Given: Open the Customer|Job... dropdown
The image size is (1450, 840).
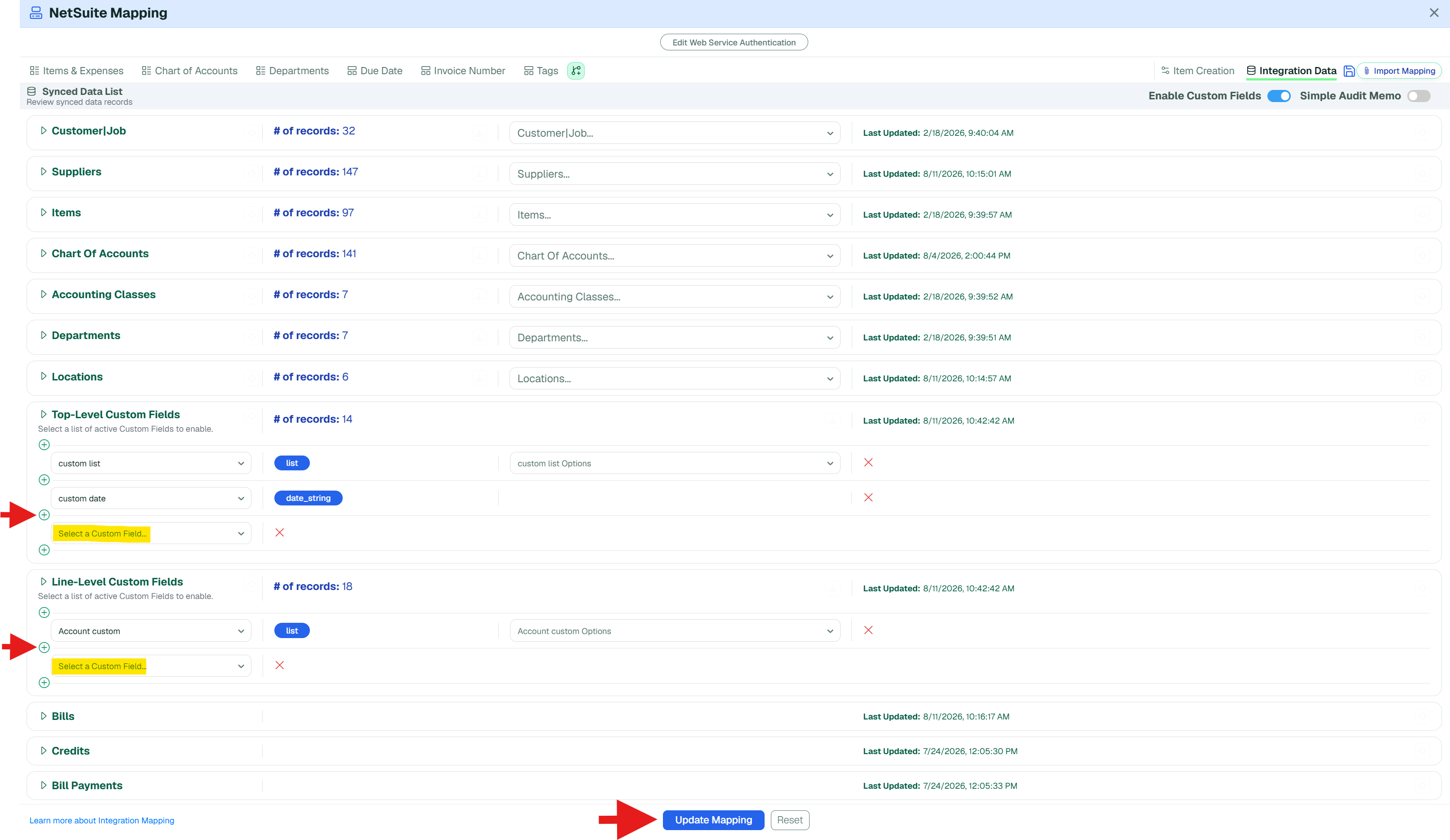Looking at the screenshot, I should [x=674, y=133].
